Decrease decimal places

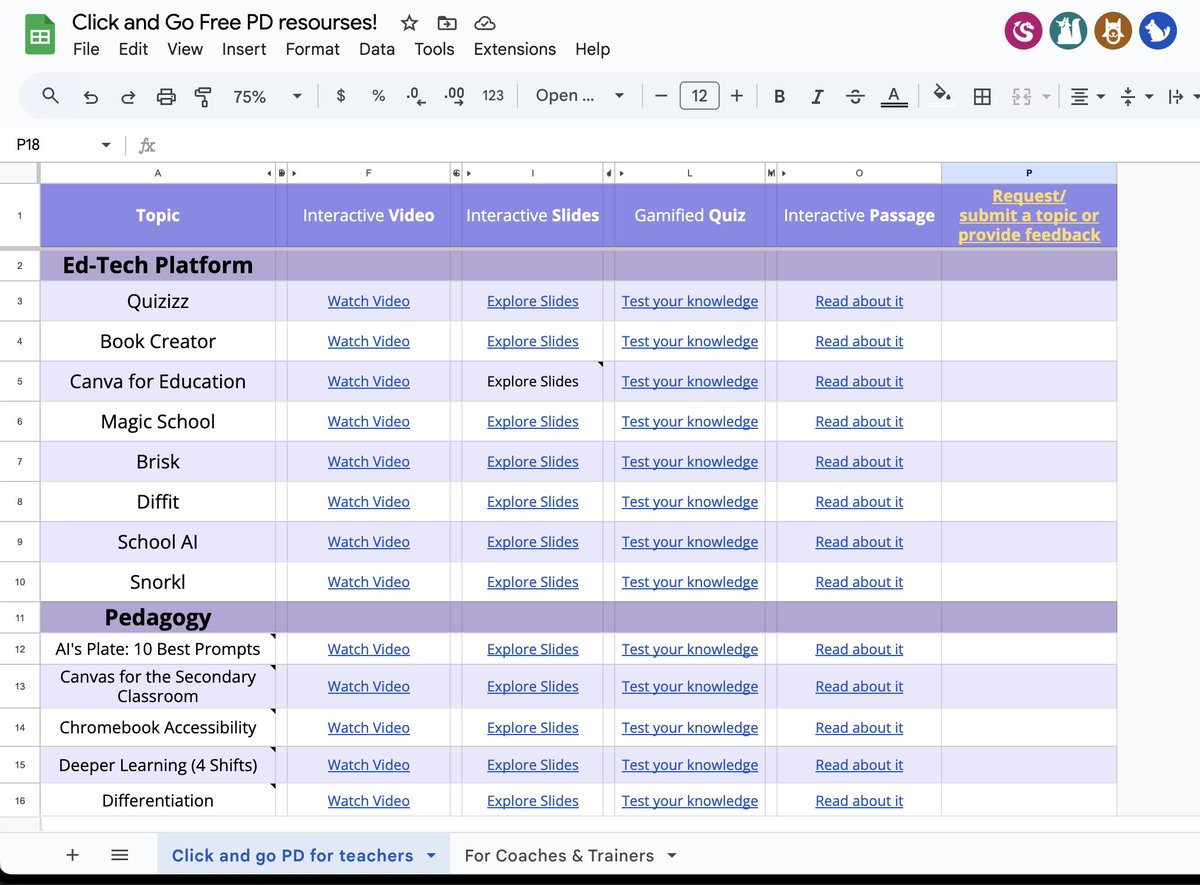(x=416, y=96)
